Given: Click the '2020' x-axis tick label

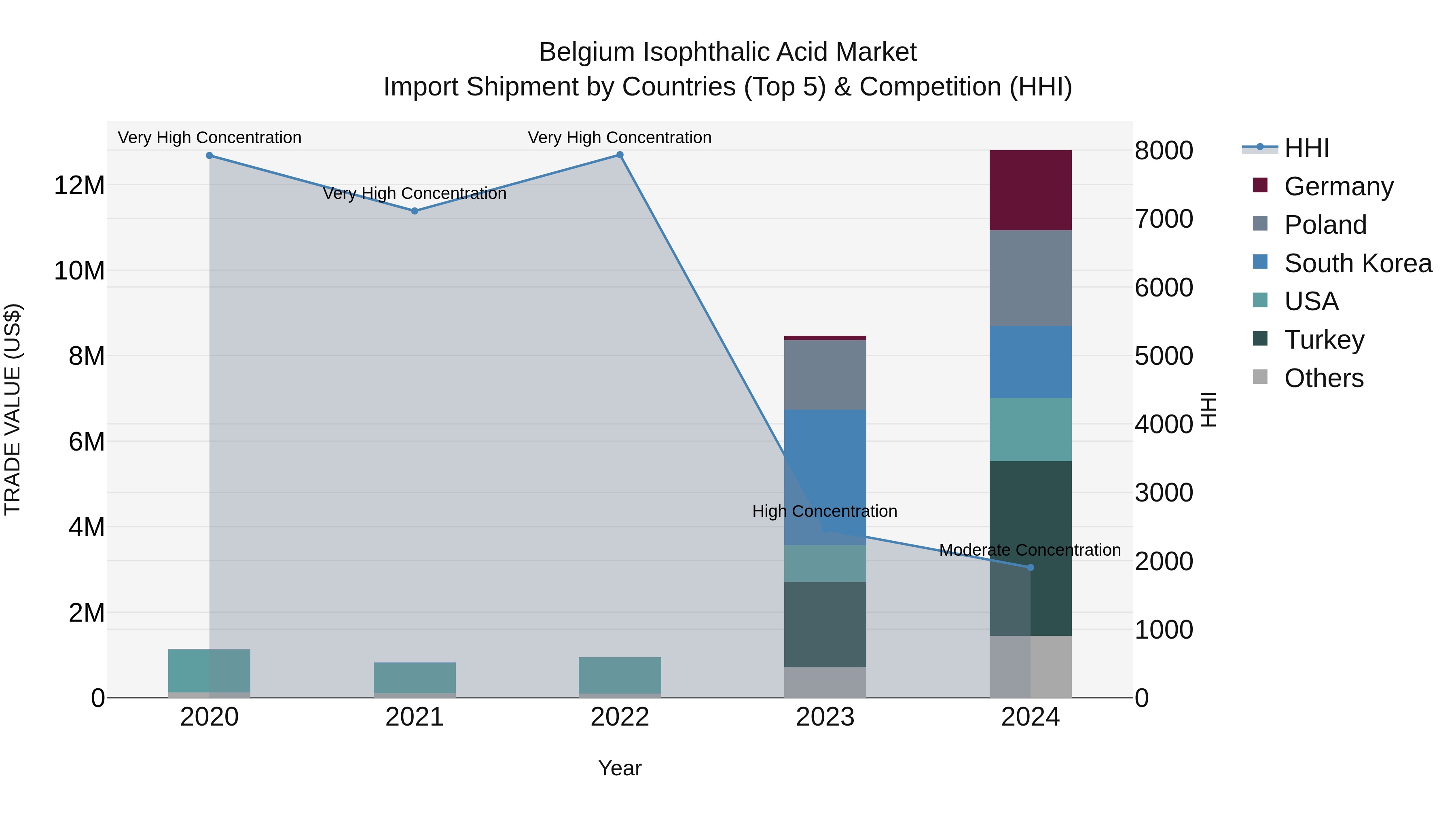Looking at the screenshot, I should 210,717.
